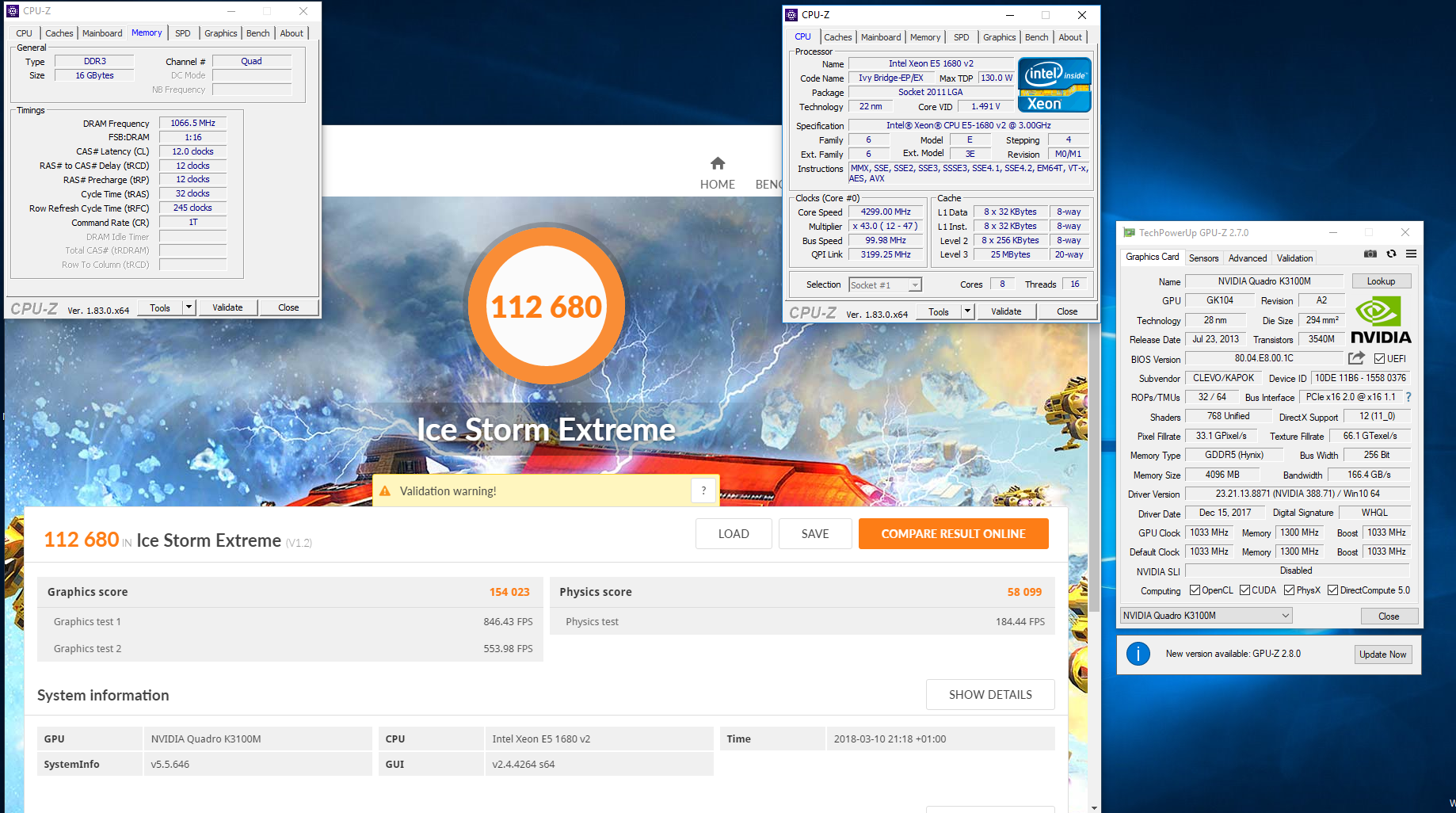1456x813 pixels.
Task: Click the SAVE button in 3DMark
Action: [815, 534]
